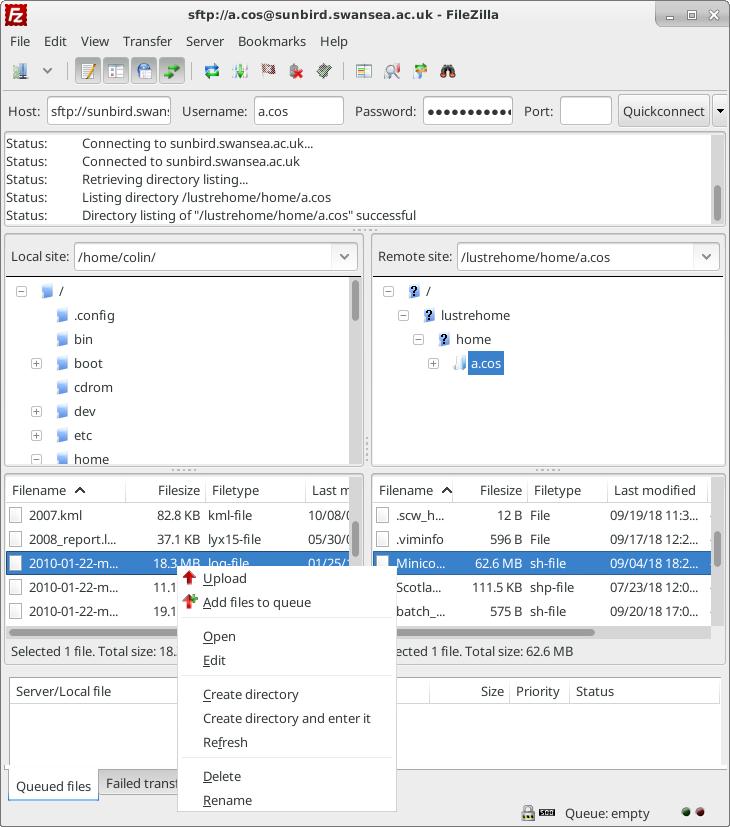Click the green activity indicator
The image size is (730, 827).
point(686,812)
